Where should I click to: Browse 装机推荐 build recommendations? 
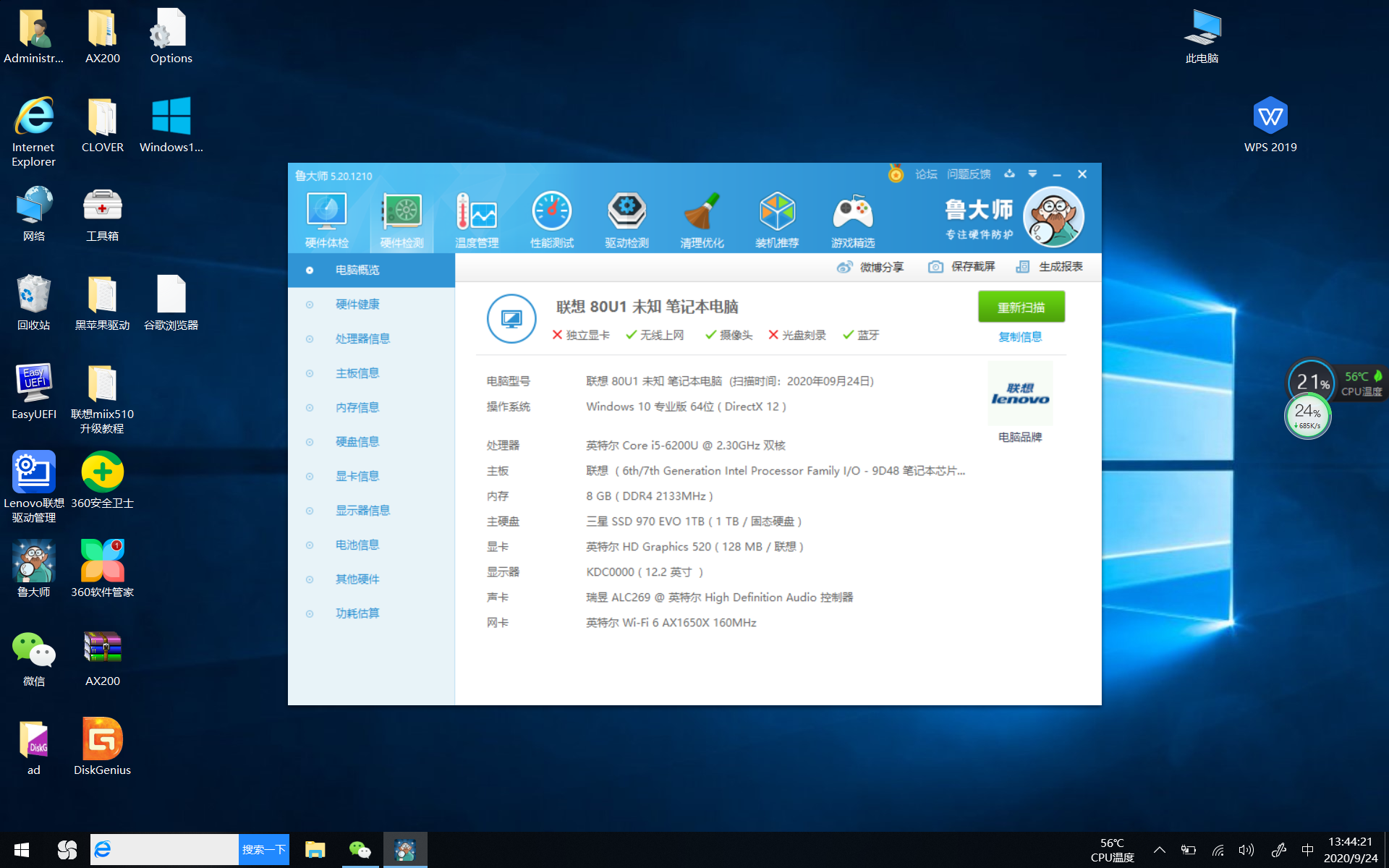777,217
